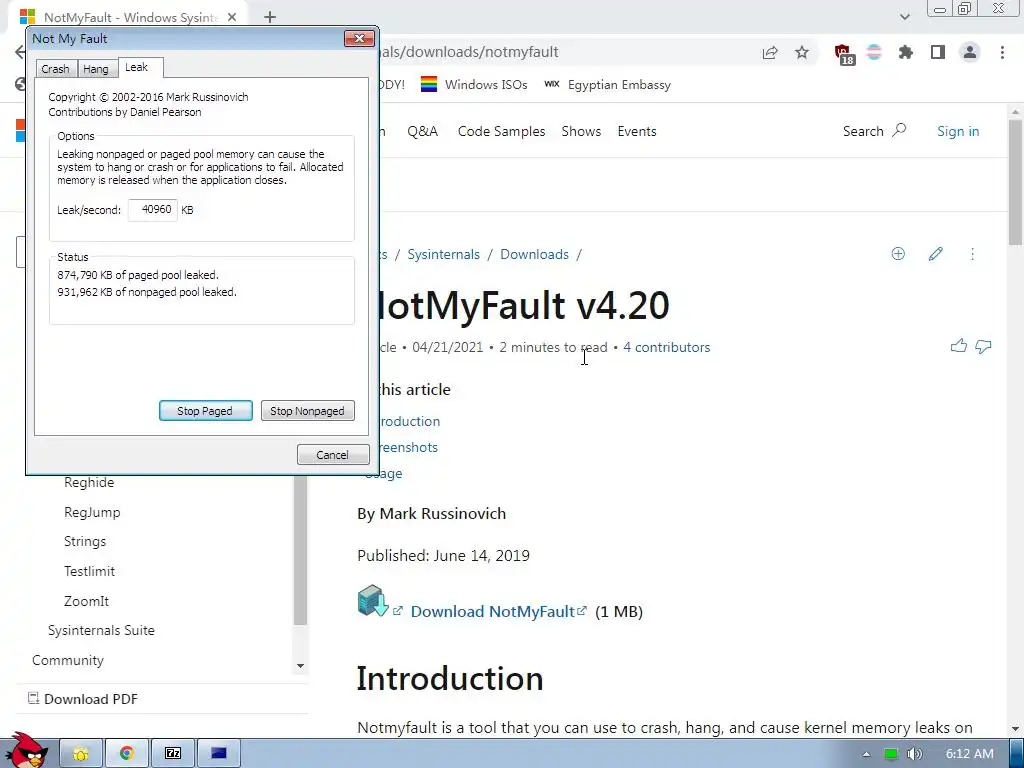Click the page scrollbar up arrow

(1016, 112)
